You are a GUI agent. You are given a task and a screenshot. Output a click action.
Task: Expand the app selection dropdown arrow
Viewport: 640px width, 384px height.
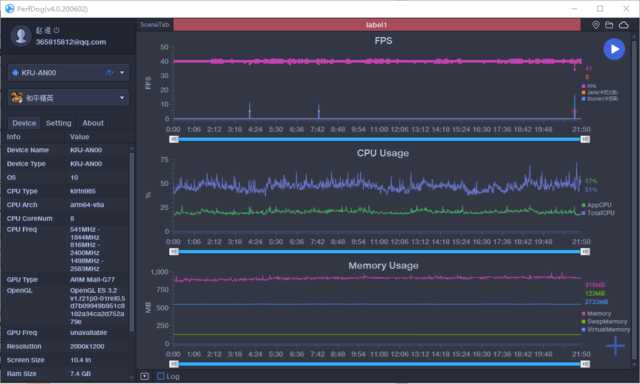[x=122, y=98]
